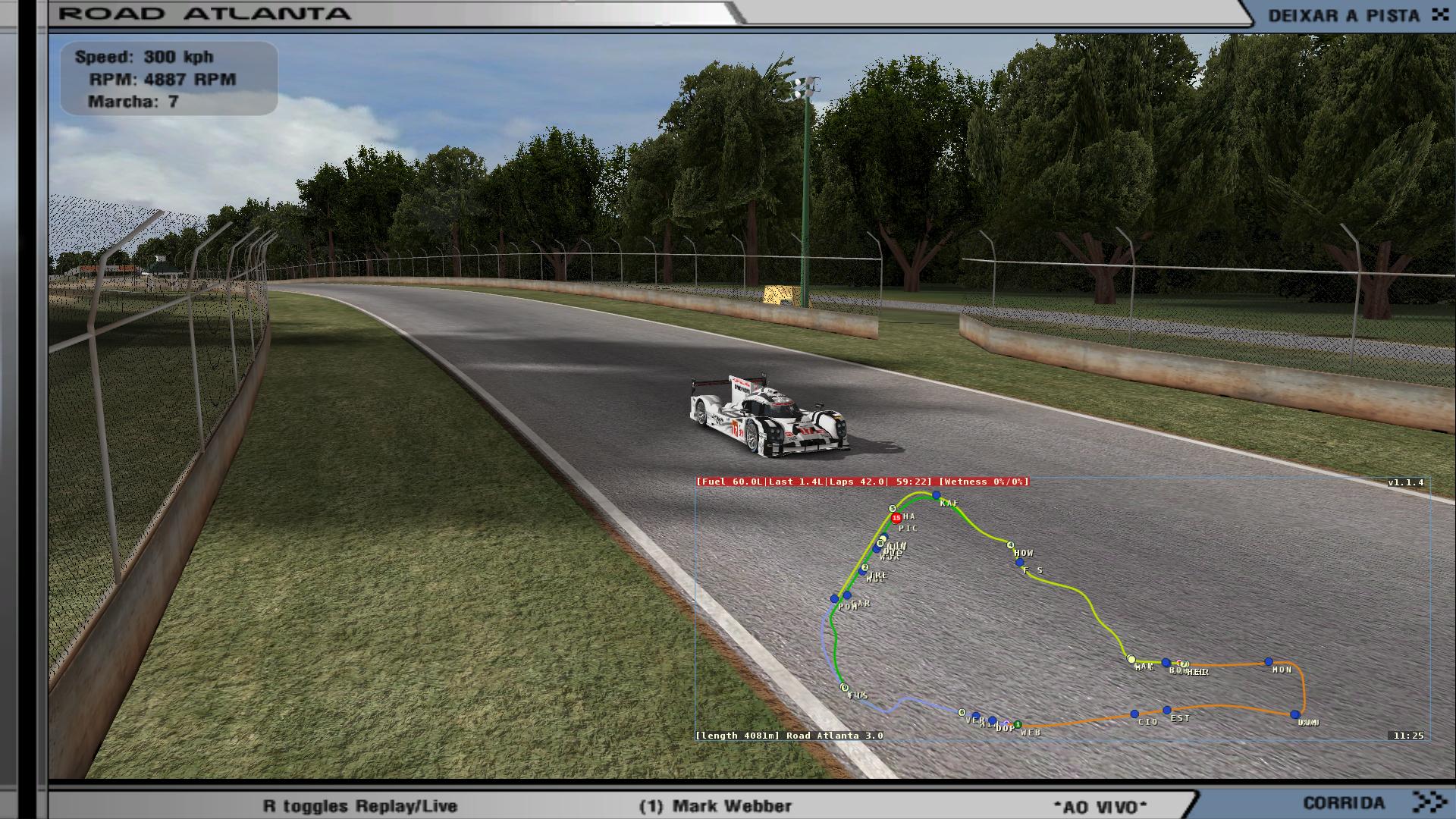Click the Speed RPM Marcha telemetry panel
Image resolution: width=1456 pixels, height=819 pixels.
click(x=168, y=79)
